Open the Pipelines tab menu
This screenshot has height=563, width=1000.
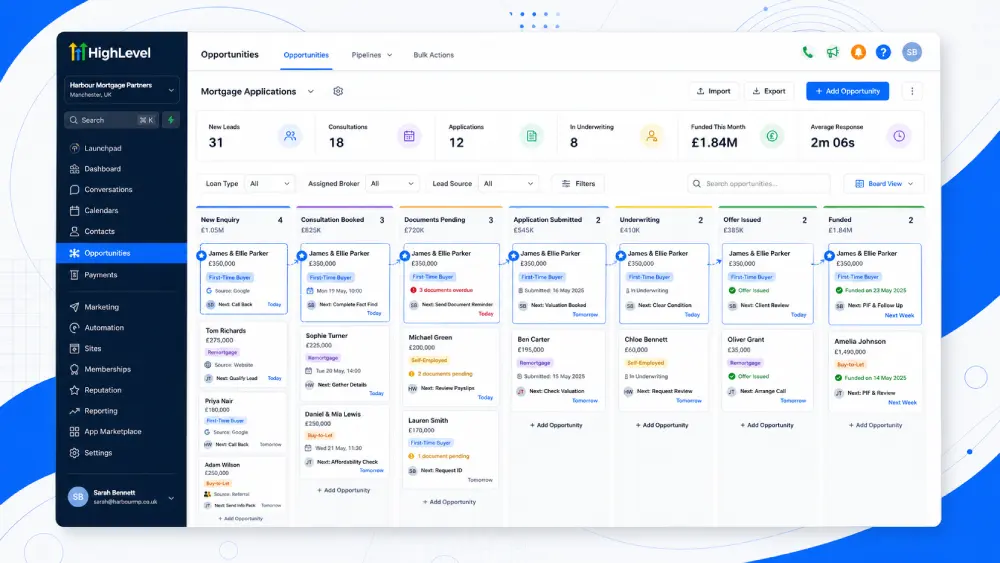pos(372,55)
